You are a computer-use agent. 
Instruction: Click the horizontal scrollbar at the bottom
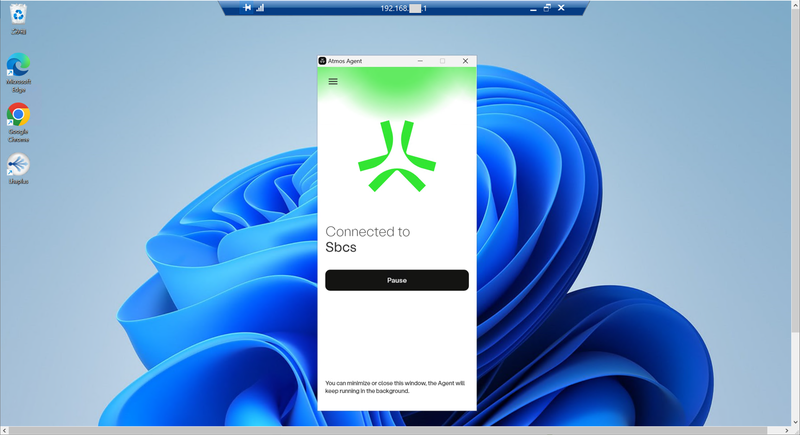coord(388,431)
